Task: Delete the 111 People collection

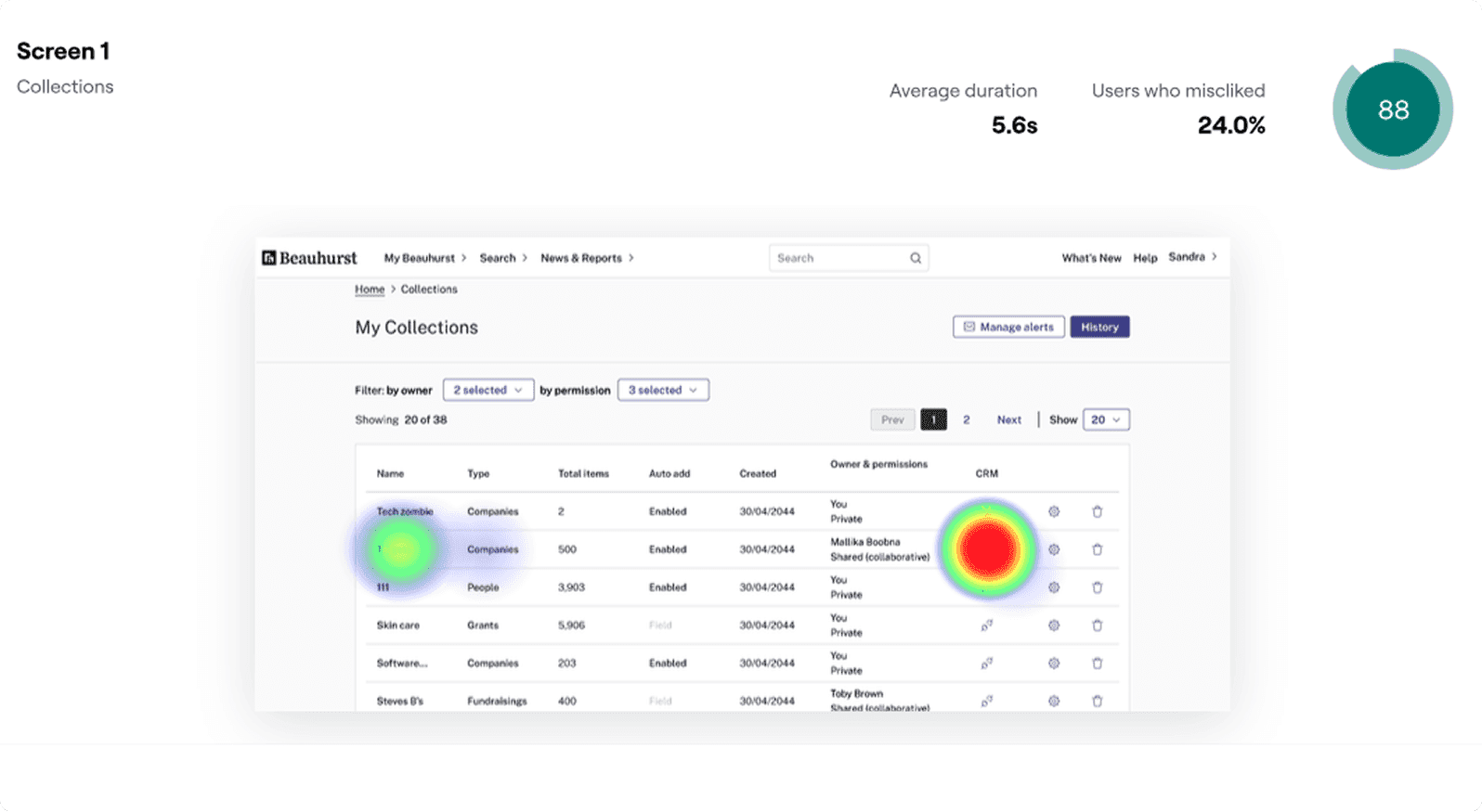Action: tap(1098, 587)
